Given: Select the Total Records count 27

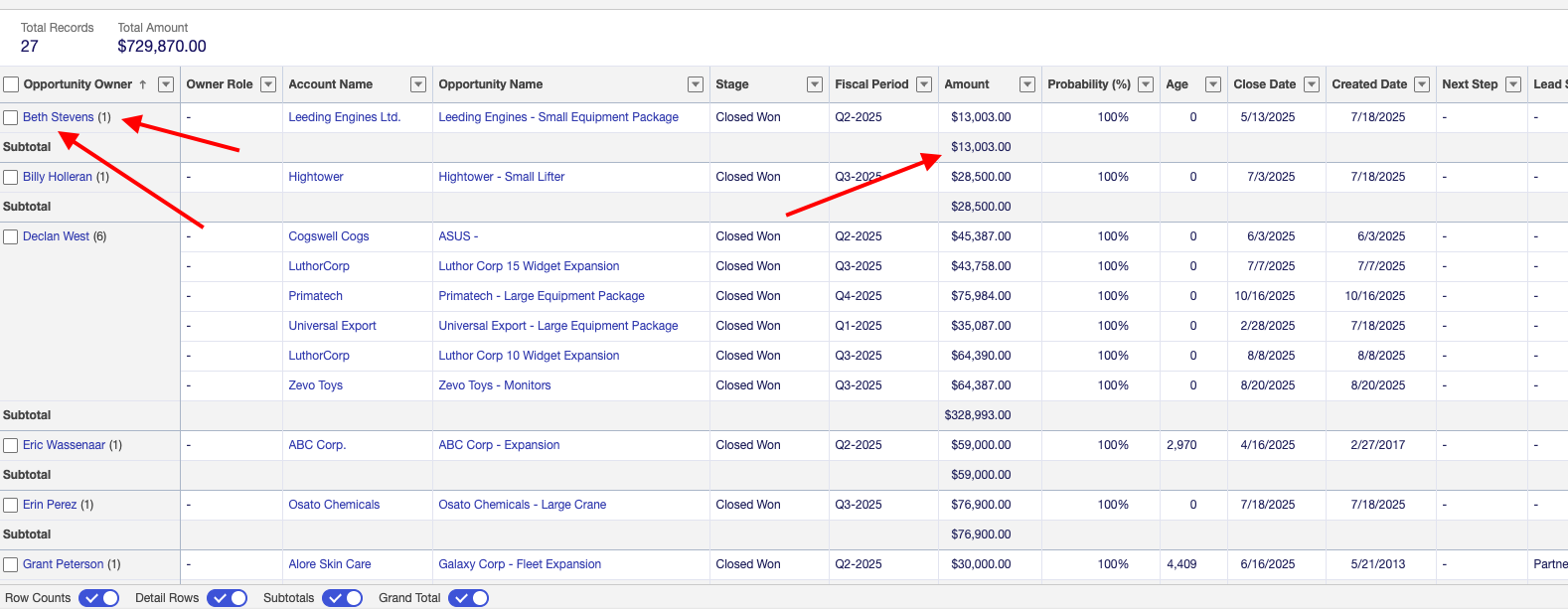Looking at the screenshot, I should coord(30,47).
